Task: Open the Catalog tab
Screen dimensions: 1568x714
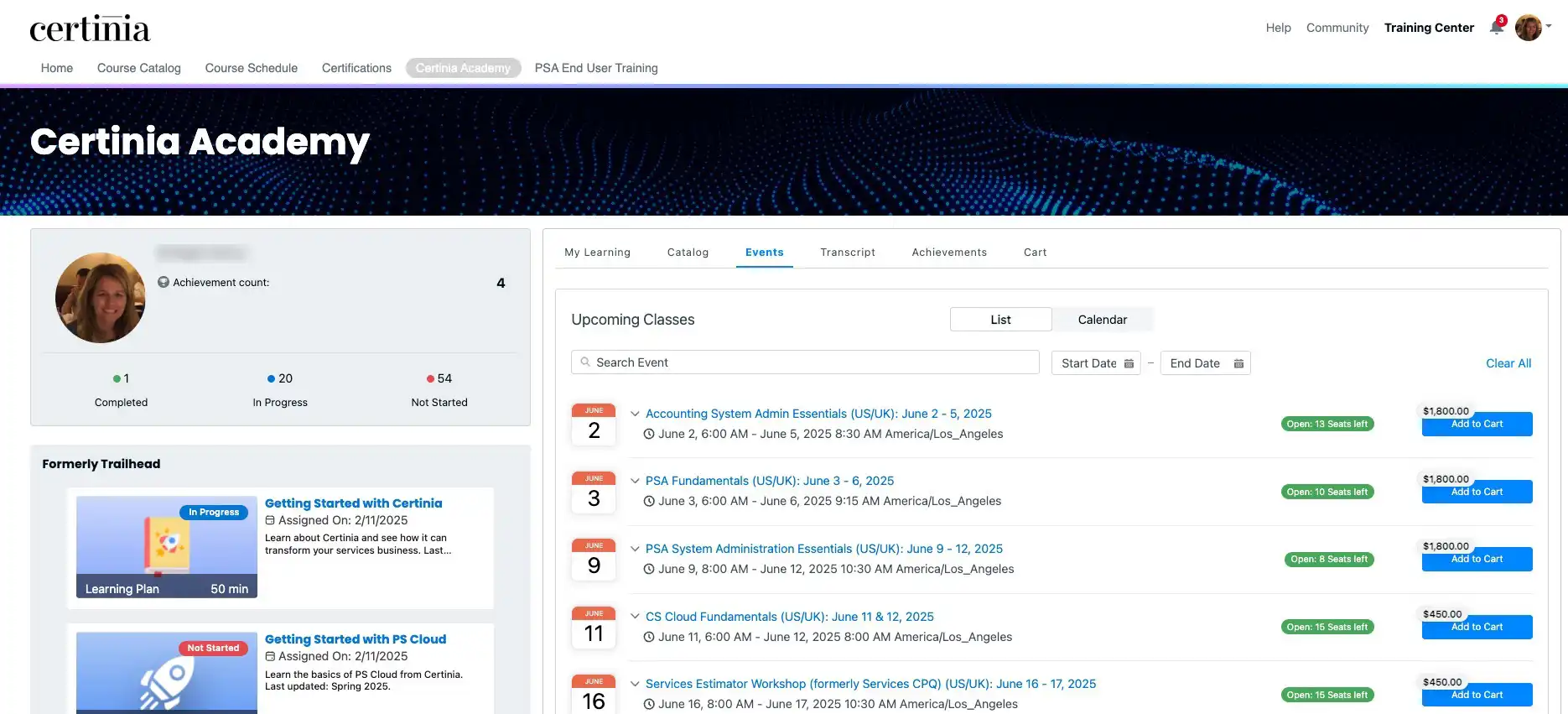Action: (x=688, y=253)
